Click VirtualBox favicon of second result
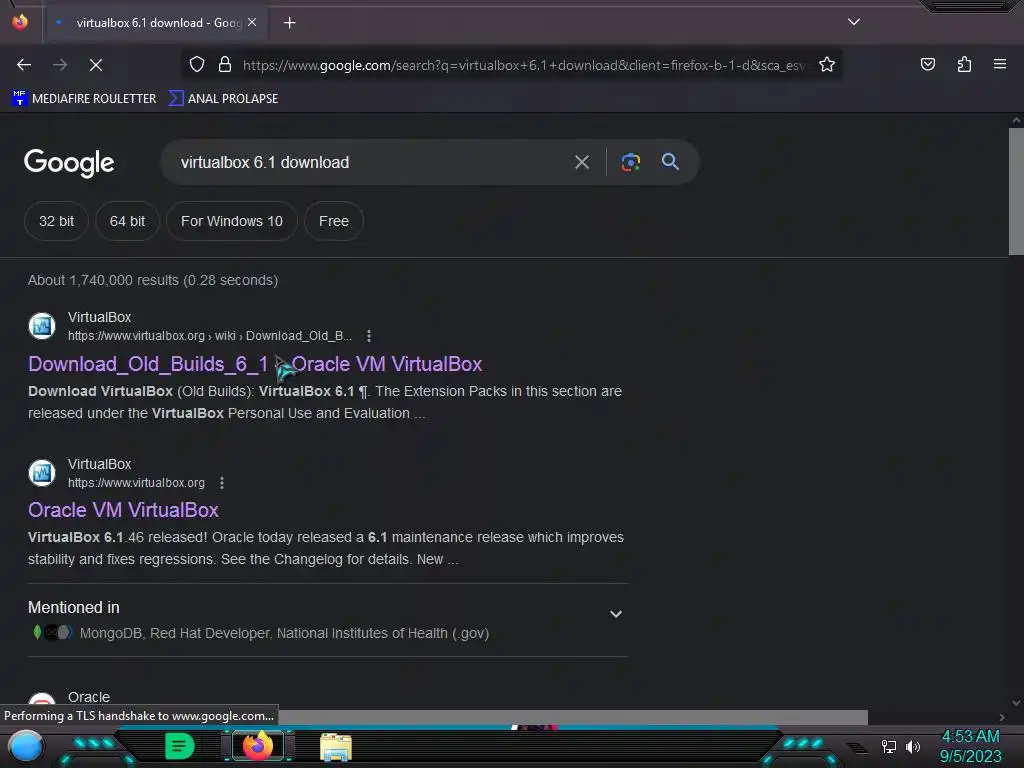This screenshot has width=1024, height=768. click(42, 473)
